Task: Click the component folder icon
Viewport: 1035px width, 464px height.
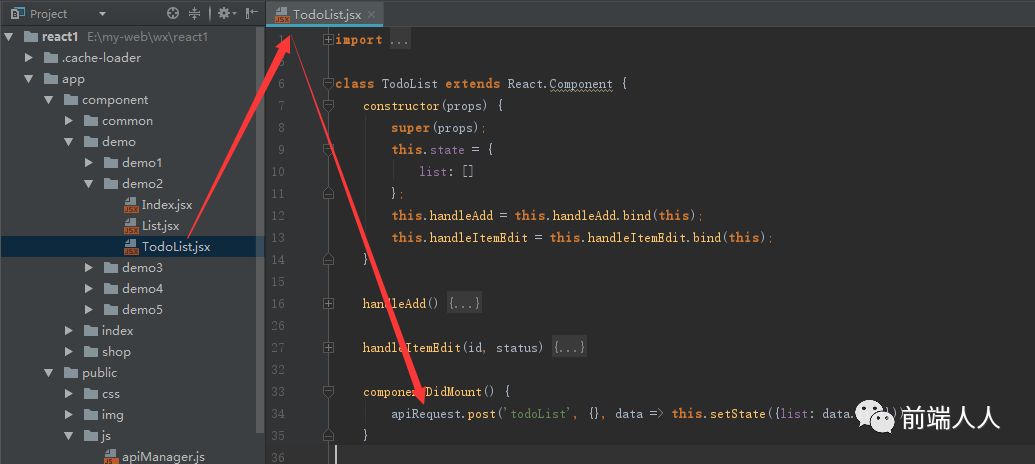Action: [x=71, y=100]
